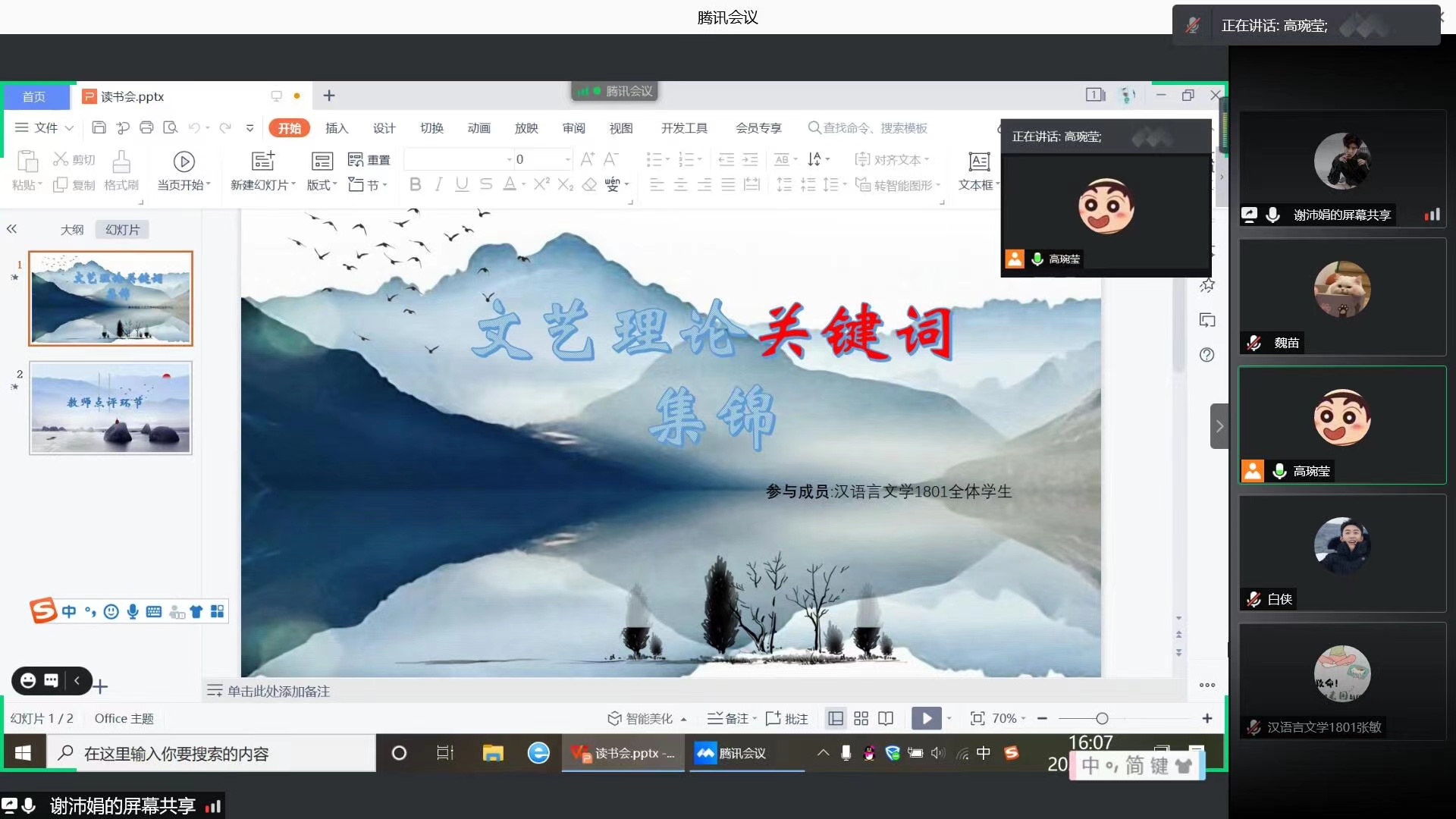Click the Underline text icon
1456x819 pixels.
[462, 184]
